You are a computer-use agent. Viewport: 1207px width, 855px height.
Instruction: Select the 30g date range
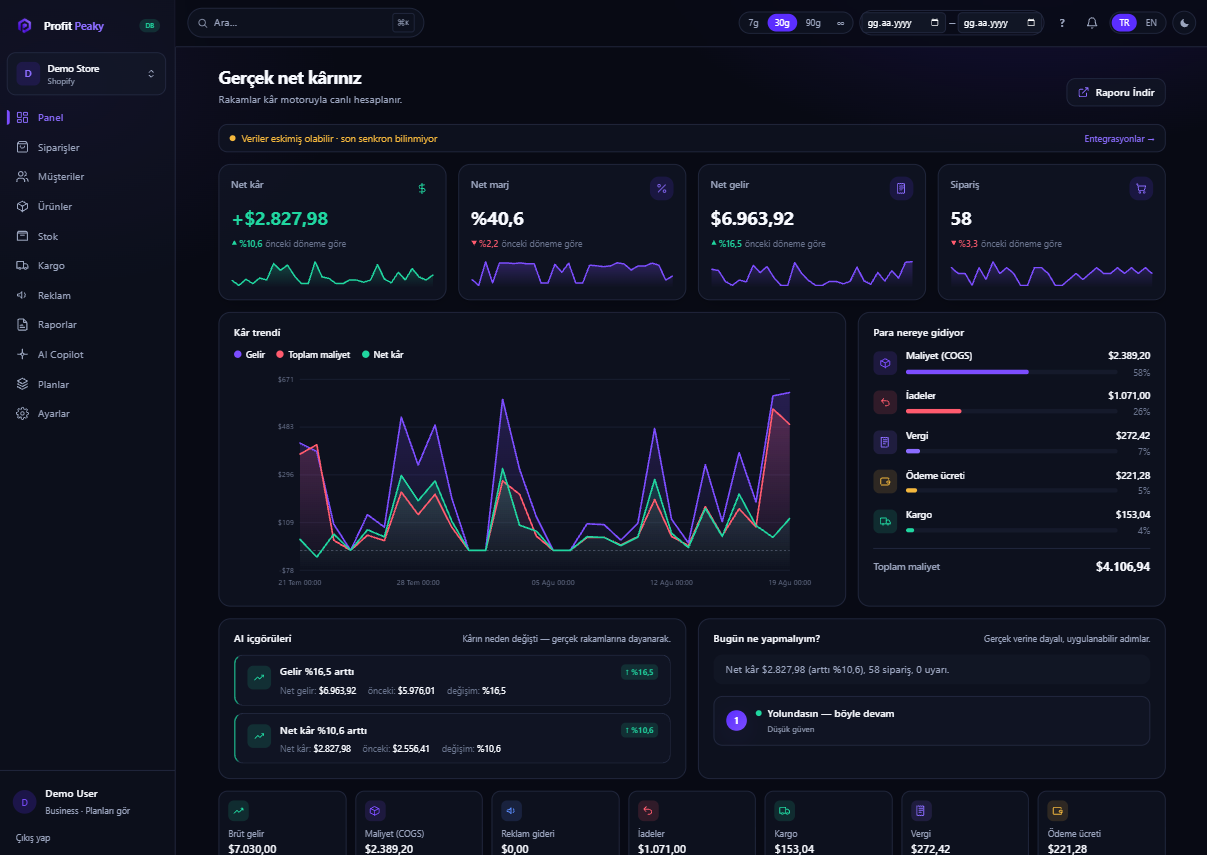[x=783, y=23]
